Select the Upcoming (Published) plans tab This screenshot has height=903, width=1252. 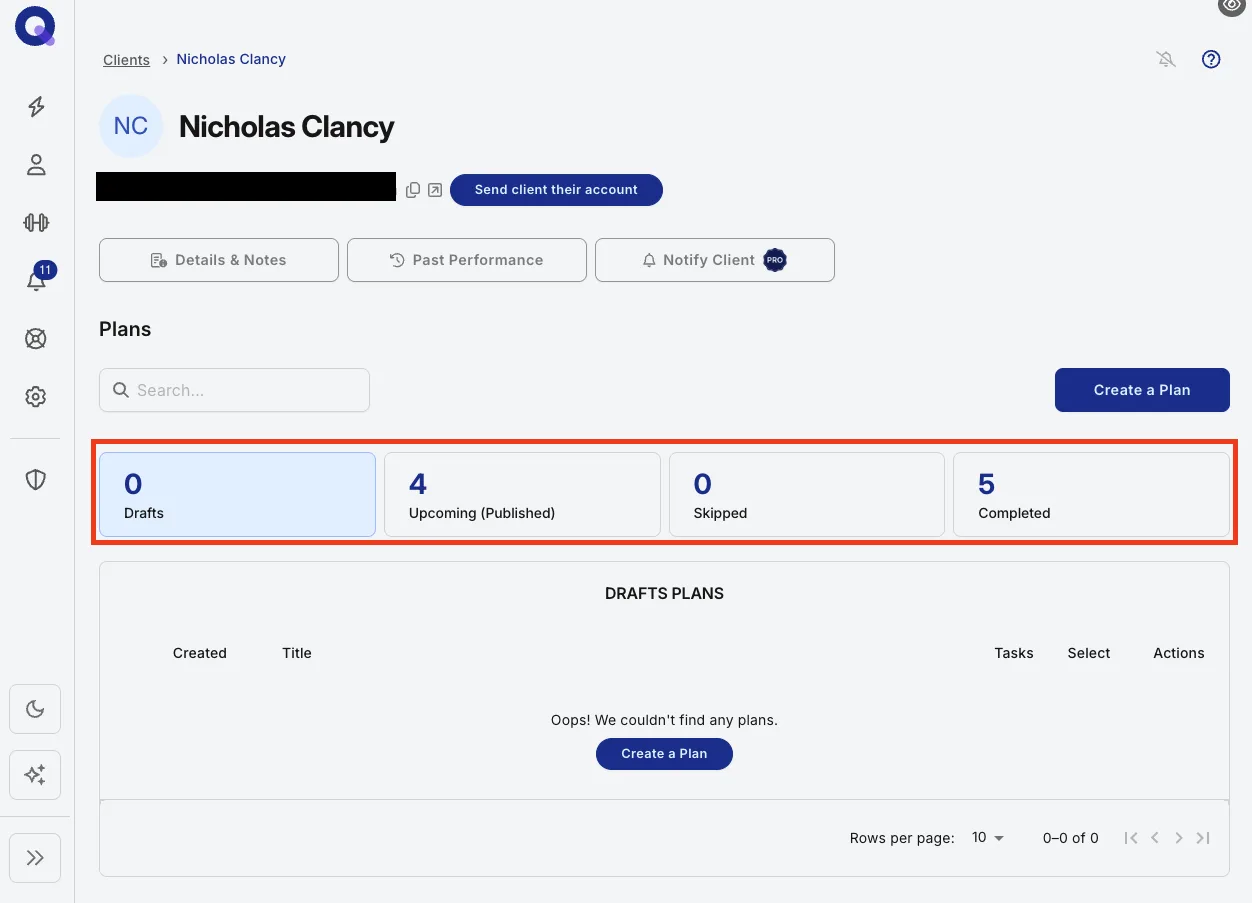522,495
